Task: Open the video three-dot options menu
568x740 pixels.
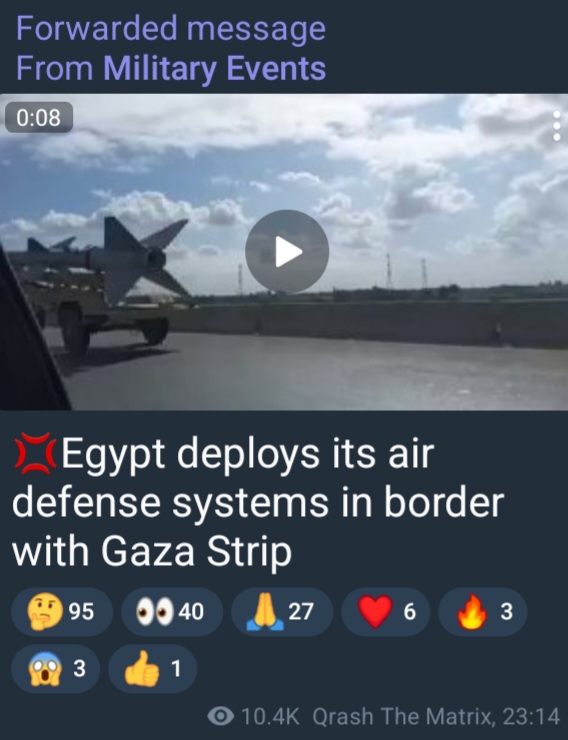Action: (x=557, y=126)
